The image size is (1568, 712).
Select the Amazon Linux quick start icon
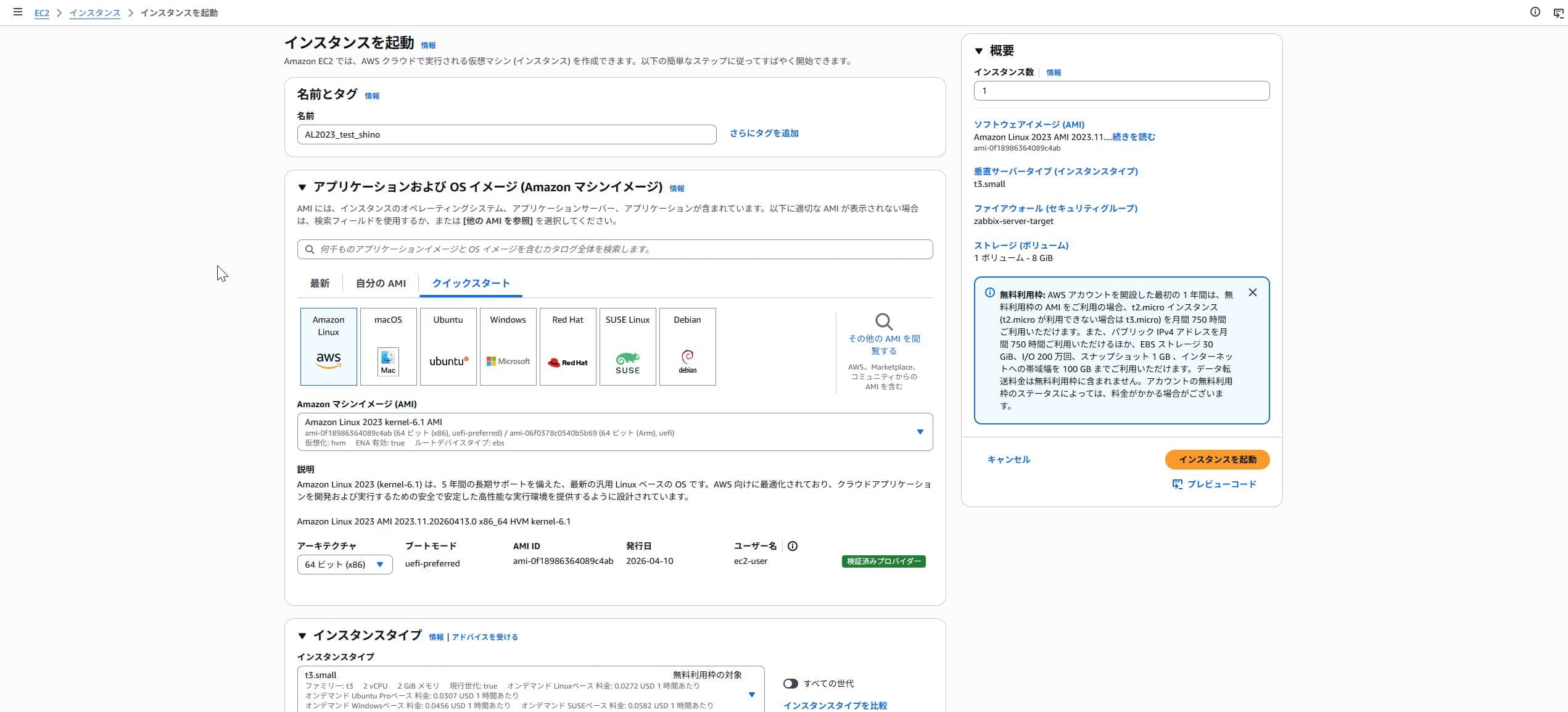[328, 346]
